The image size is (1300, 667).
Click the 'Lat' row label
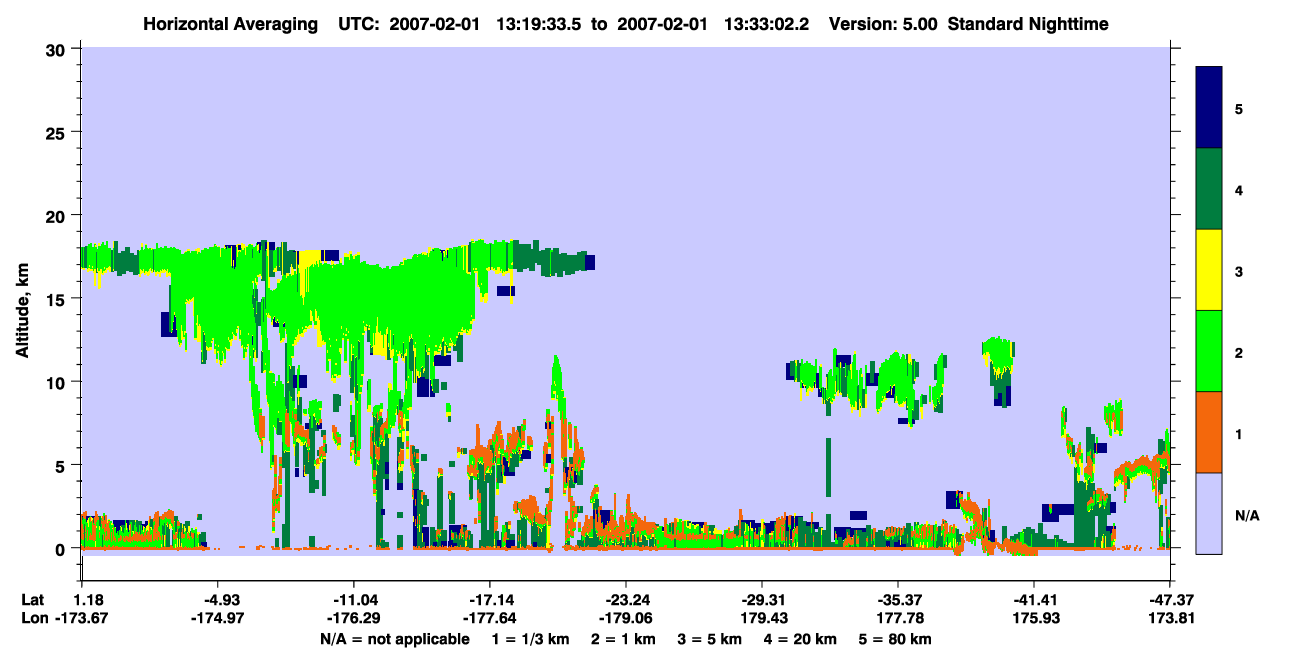click(33, 600)
